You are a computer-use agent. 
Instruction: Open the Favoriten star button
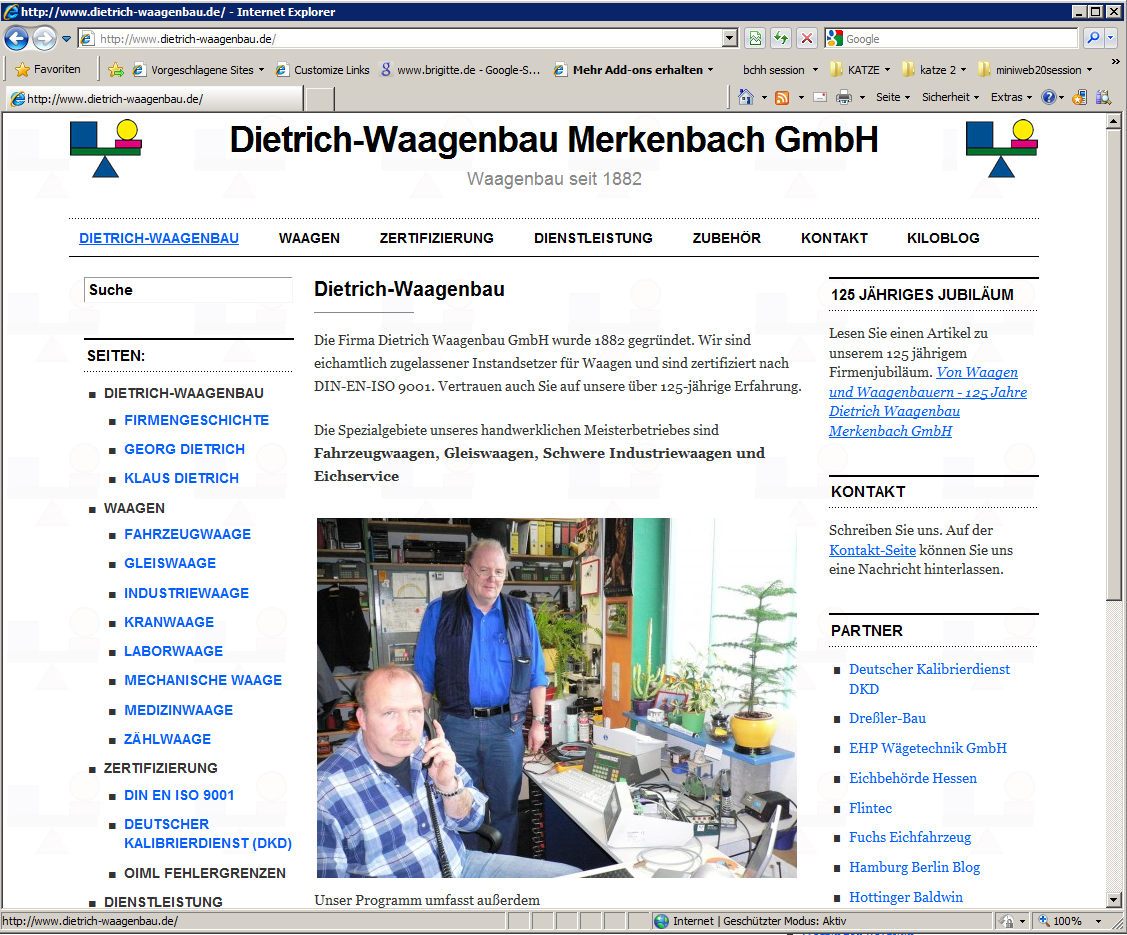point(47,69)
